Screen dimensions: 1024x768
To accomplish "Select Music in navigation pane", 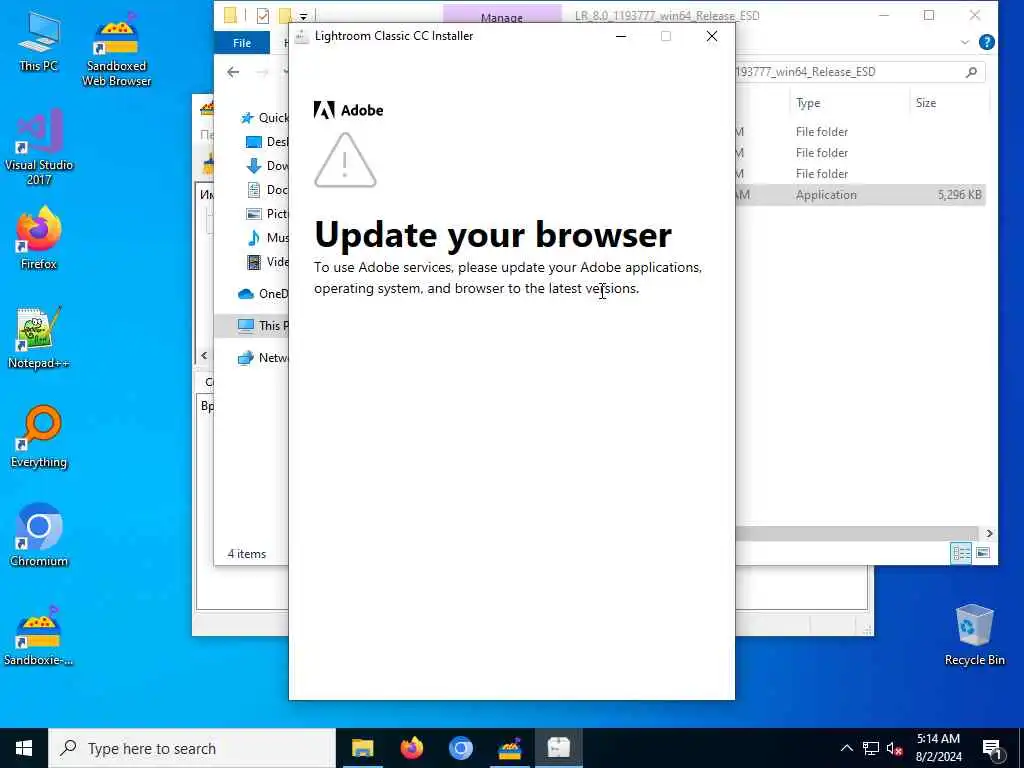I will [x=266, y=238].
